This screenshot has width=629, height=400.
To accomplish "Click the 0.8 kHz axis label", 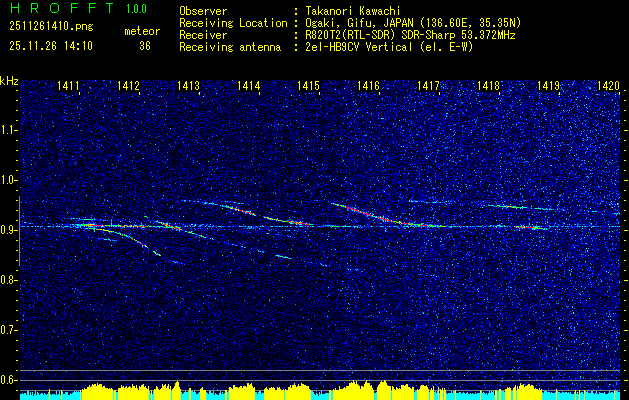I will (x=8, y=280).
